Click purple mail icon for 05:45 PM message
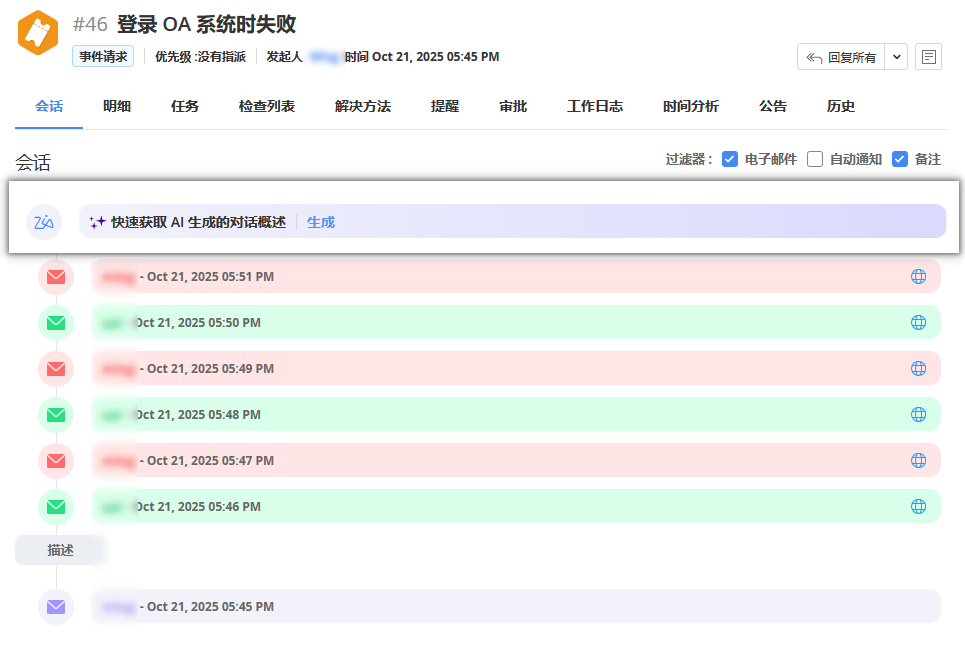The height and width of the screenshot is (653, 965). (x=56, y=607)
